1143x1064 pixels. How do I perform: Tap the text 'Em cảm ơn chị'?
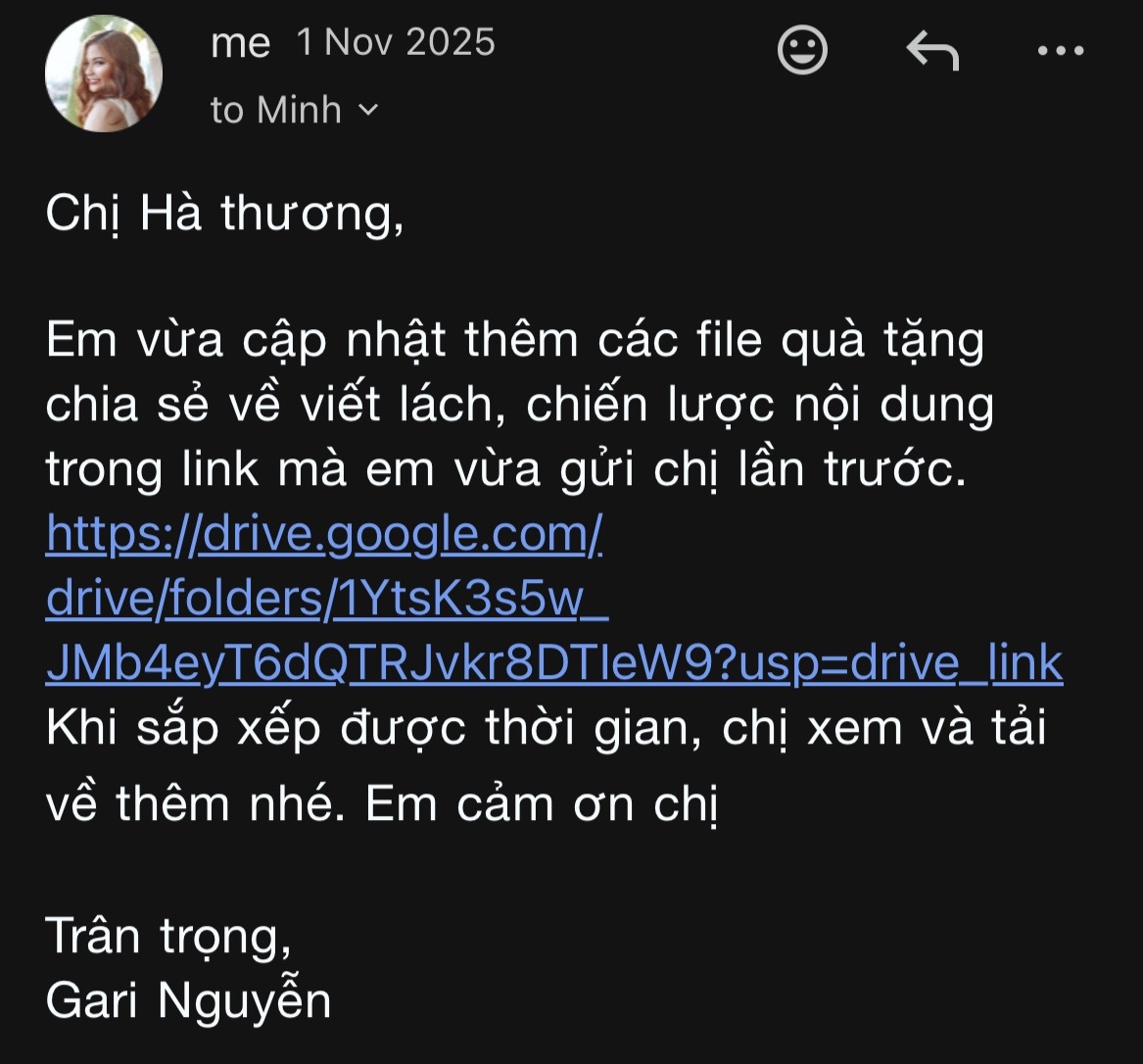[542, 805]
